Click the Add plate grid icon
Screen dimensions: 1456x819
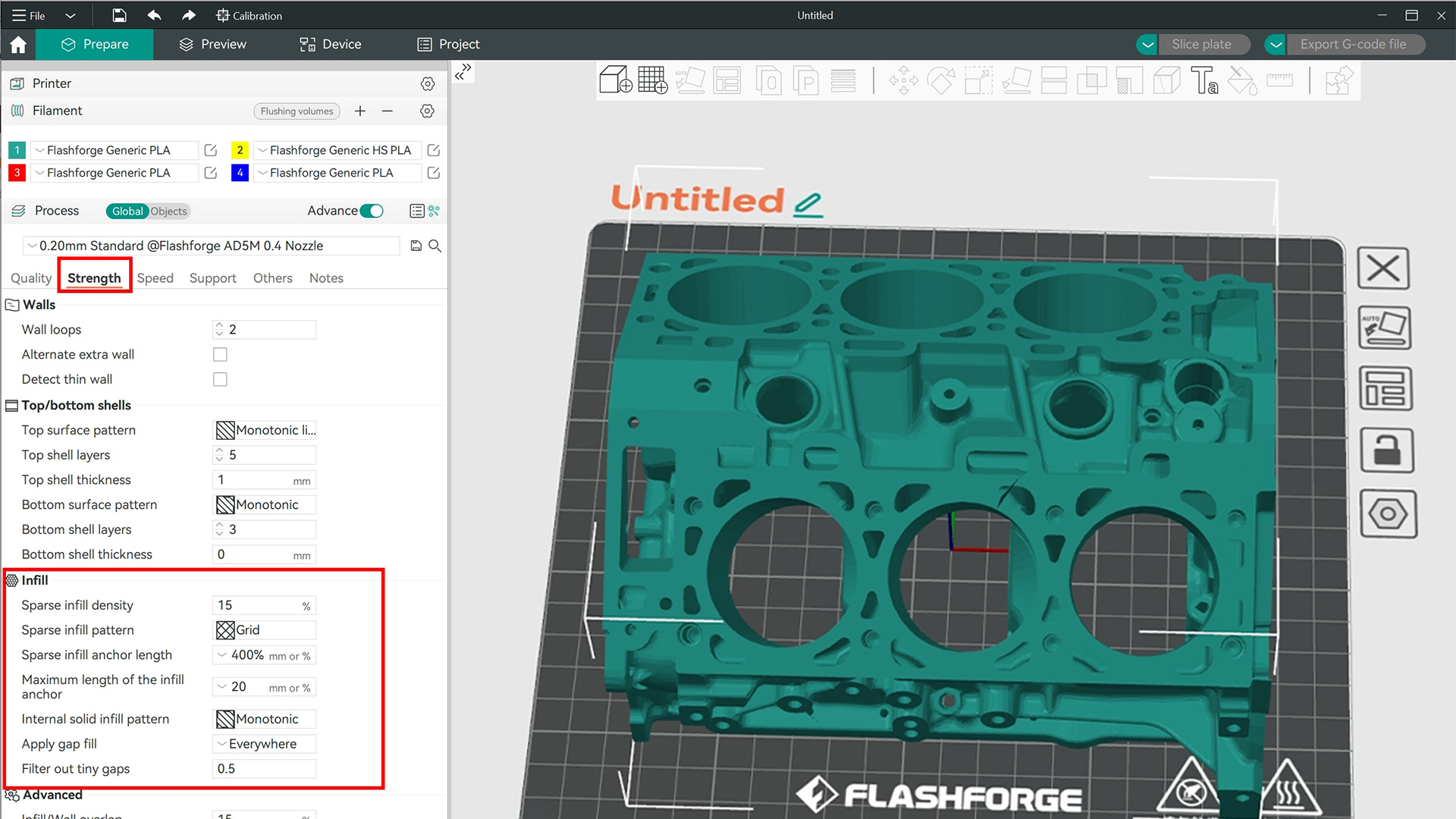652,80
